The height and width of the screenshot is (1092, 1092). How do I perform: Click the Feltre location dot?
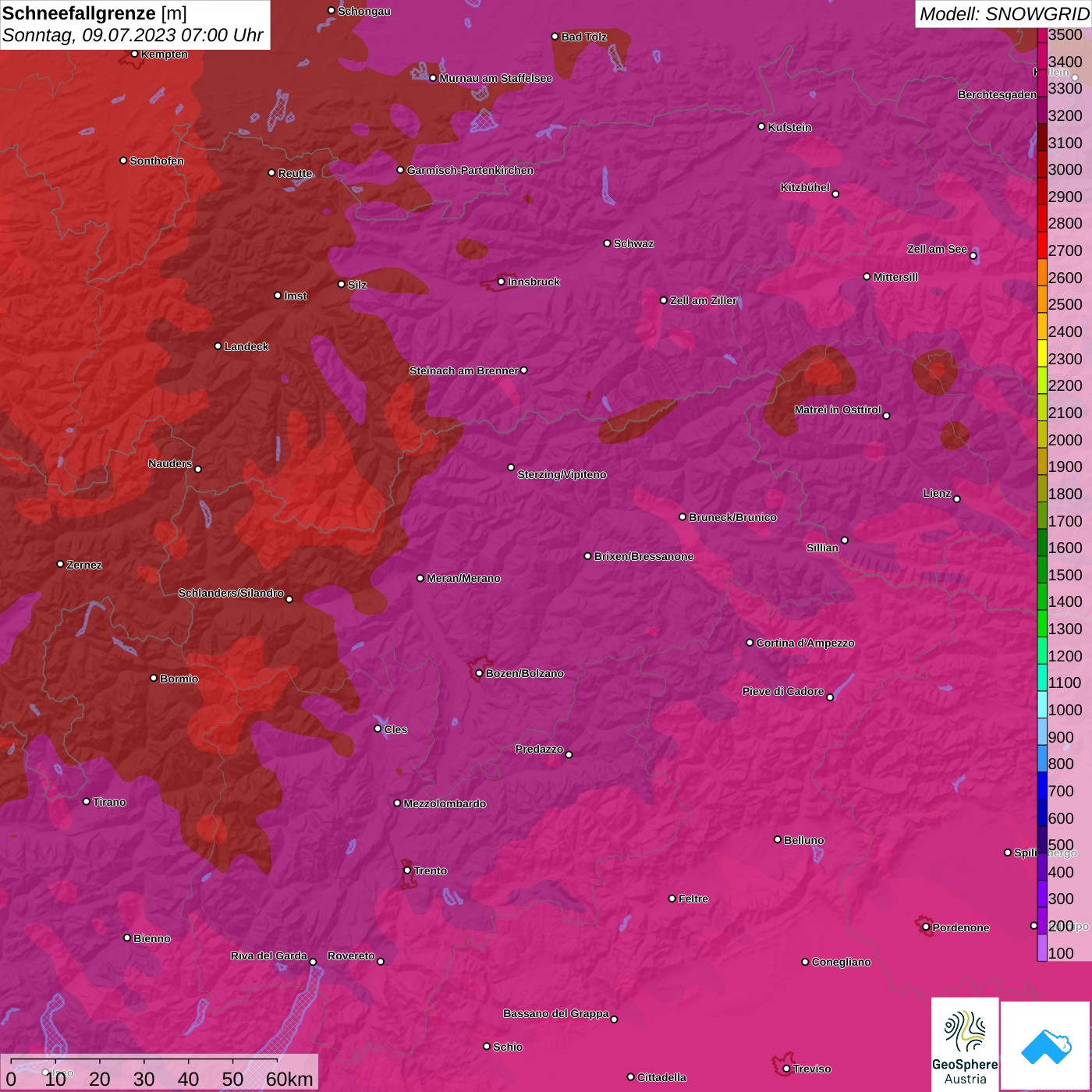(x=672, y=899)
